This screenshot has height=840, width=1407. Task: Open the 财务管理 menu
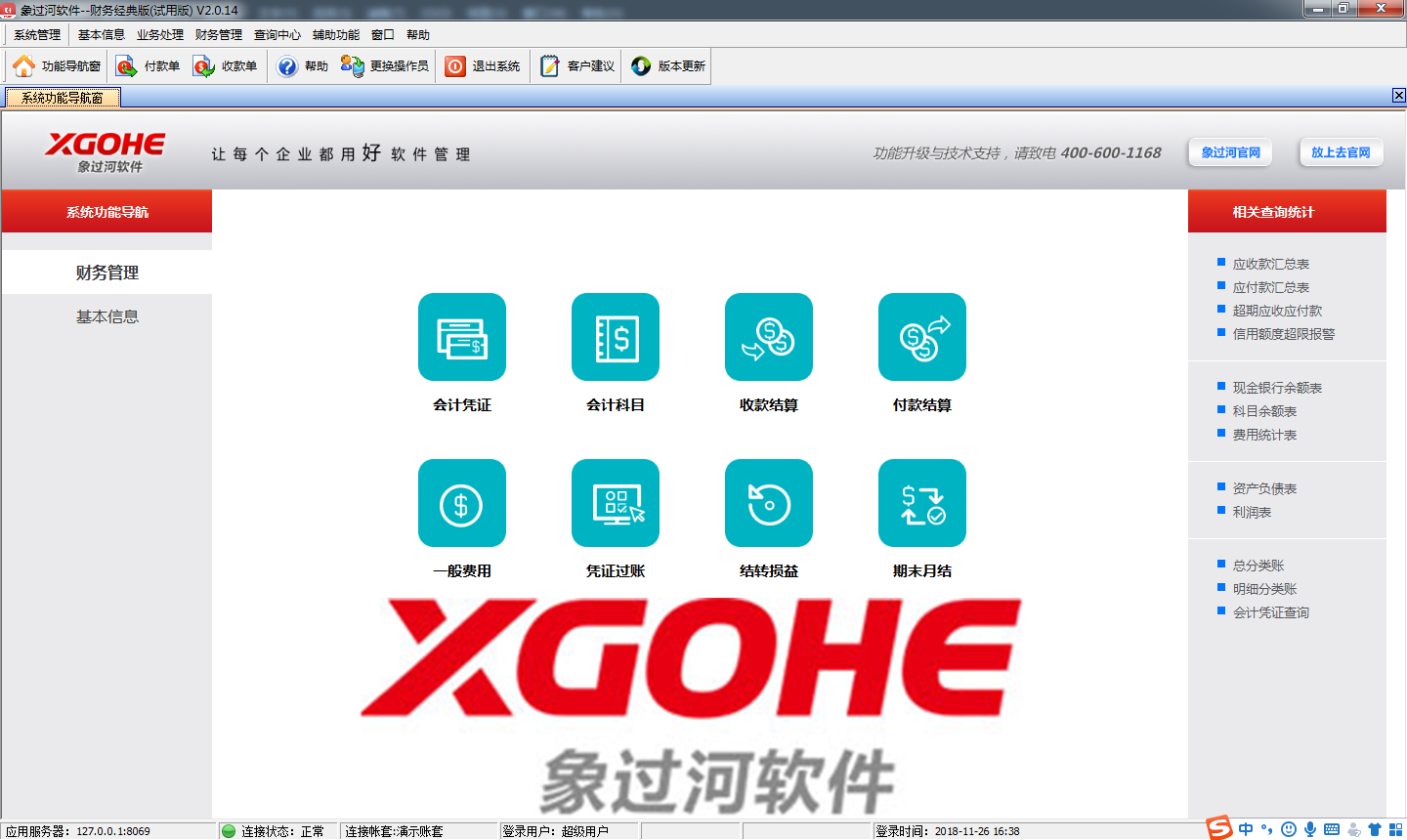tap(219, 35)
